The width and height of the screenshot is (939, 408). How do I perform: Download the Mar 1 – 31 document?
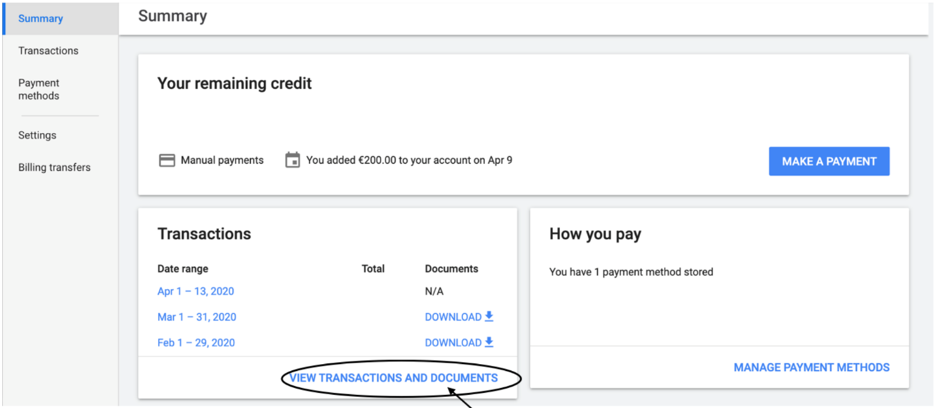(x=459, y=317)
